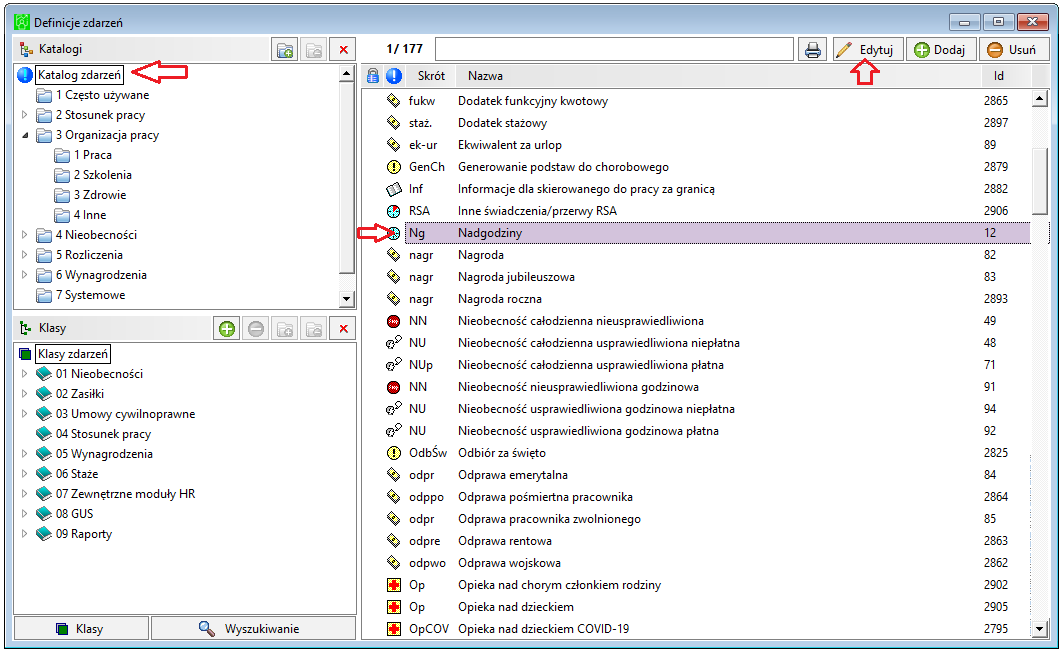Expand the 07 Zewnętrzne moduły HR node
The image size is (1061, 653).
[25, 494]
